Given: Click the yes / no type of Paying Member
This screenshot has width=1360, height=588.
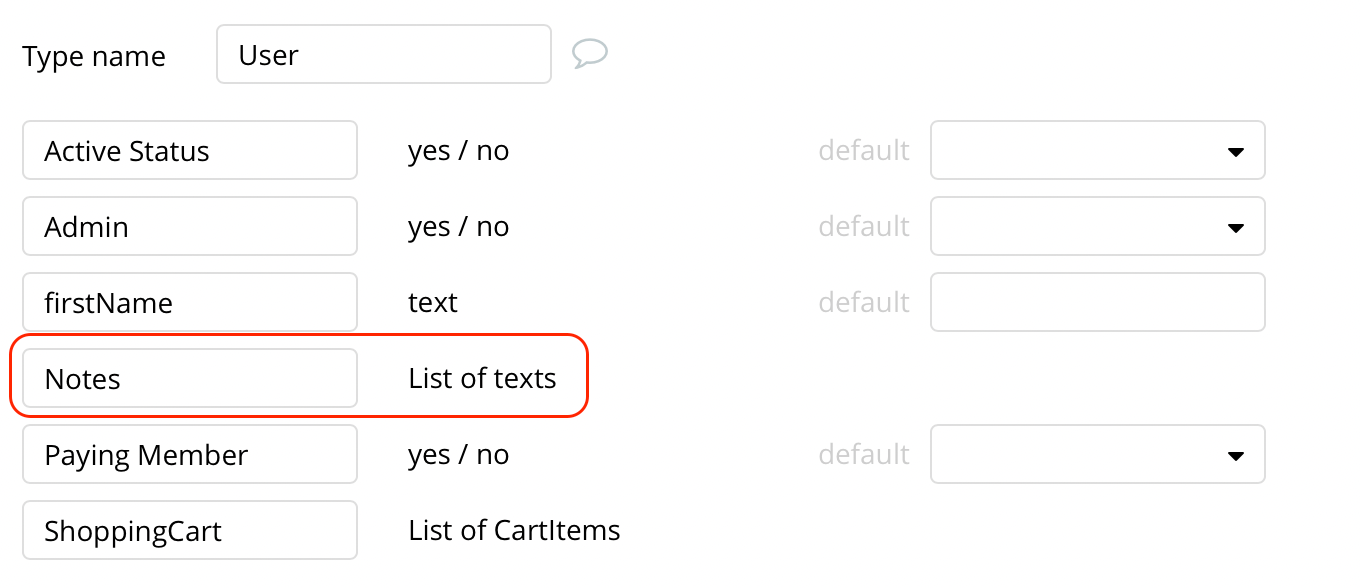Looking at the screenshot, I should pos(458,455).
